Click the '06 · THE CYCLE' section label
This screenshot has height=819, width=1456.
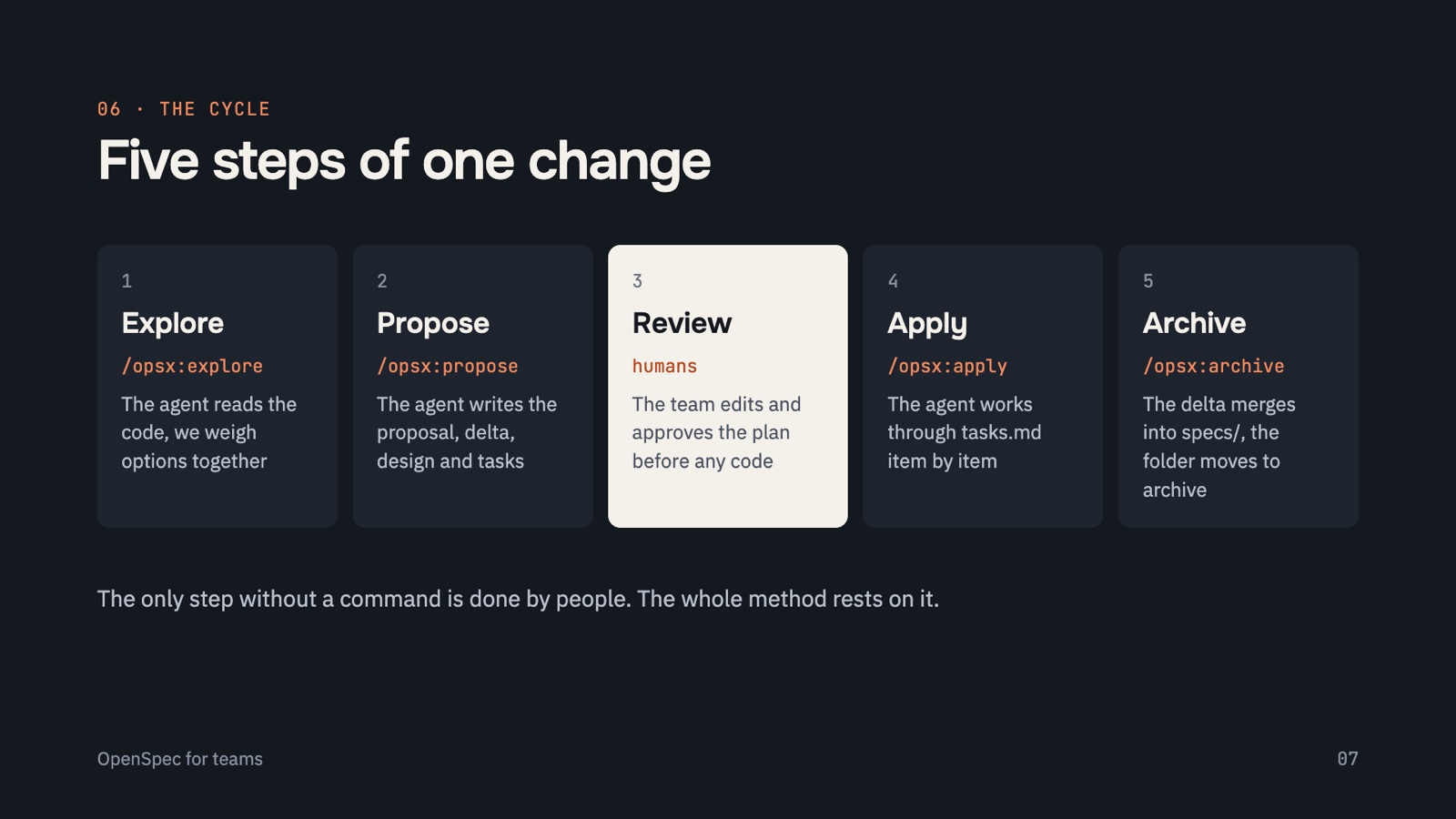point(184,109)
